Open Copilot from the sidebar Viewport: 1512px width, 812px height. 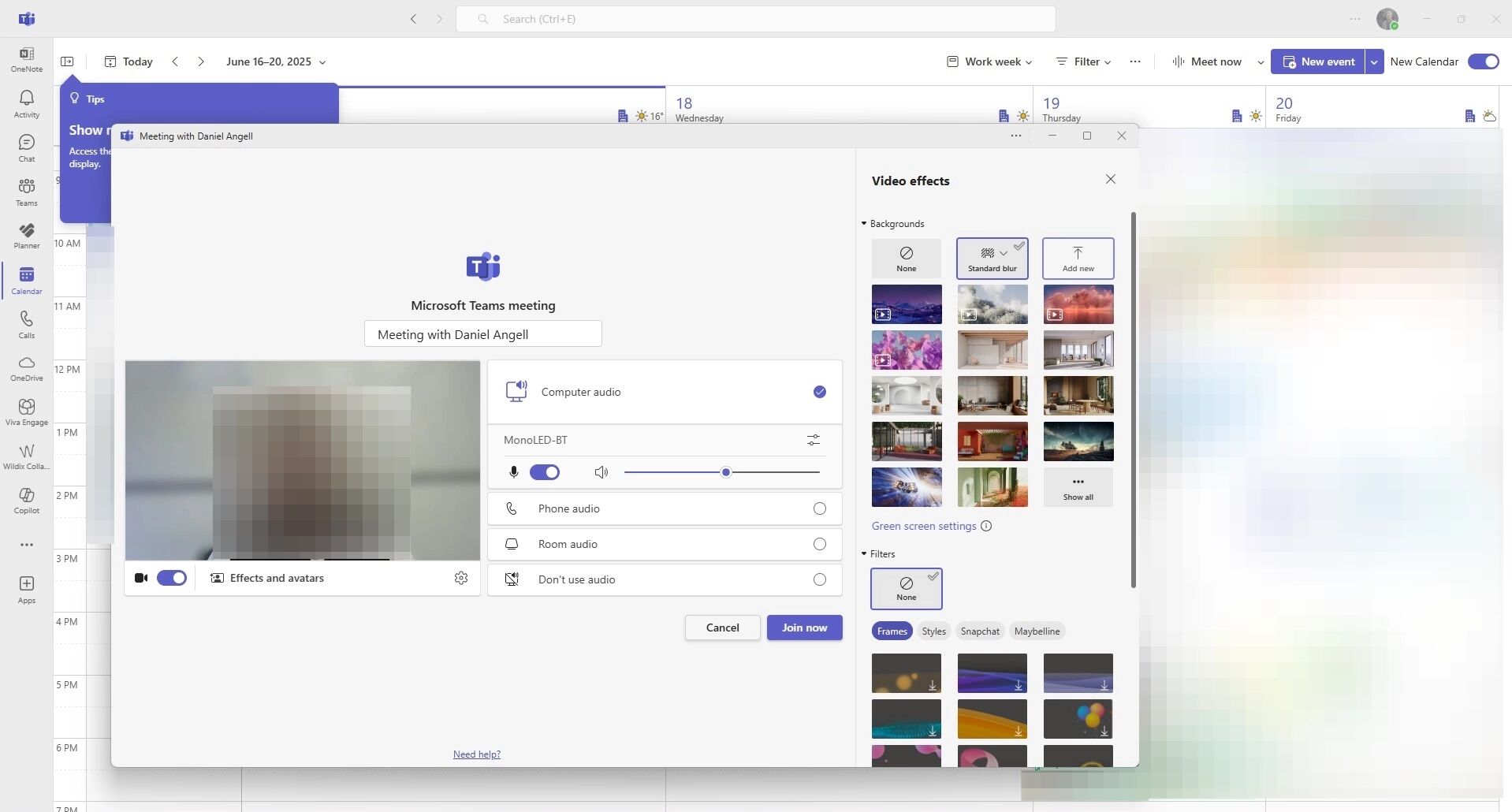[27, 500]
